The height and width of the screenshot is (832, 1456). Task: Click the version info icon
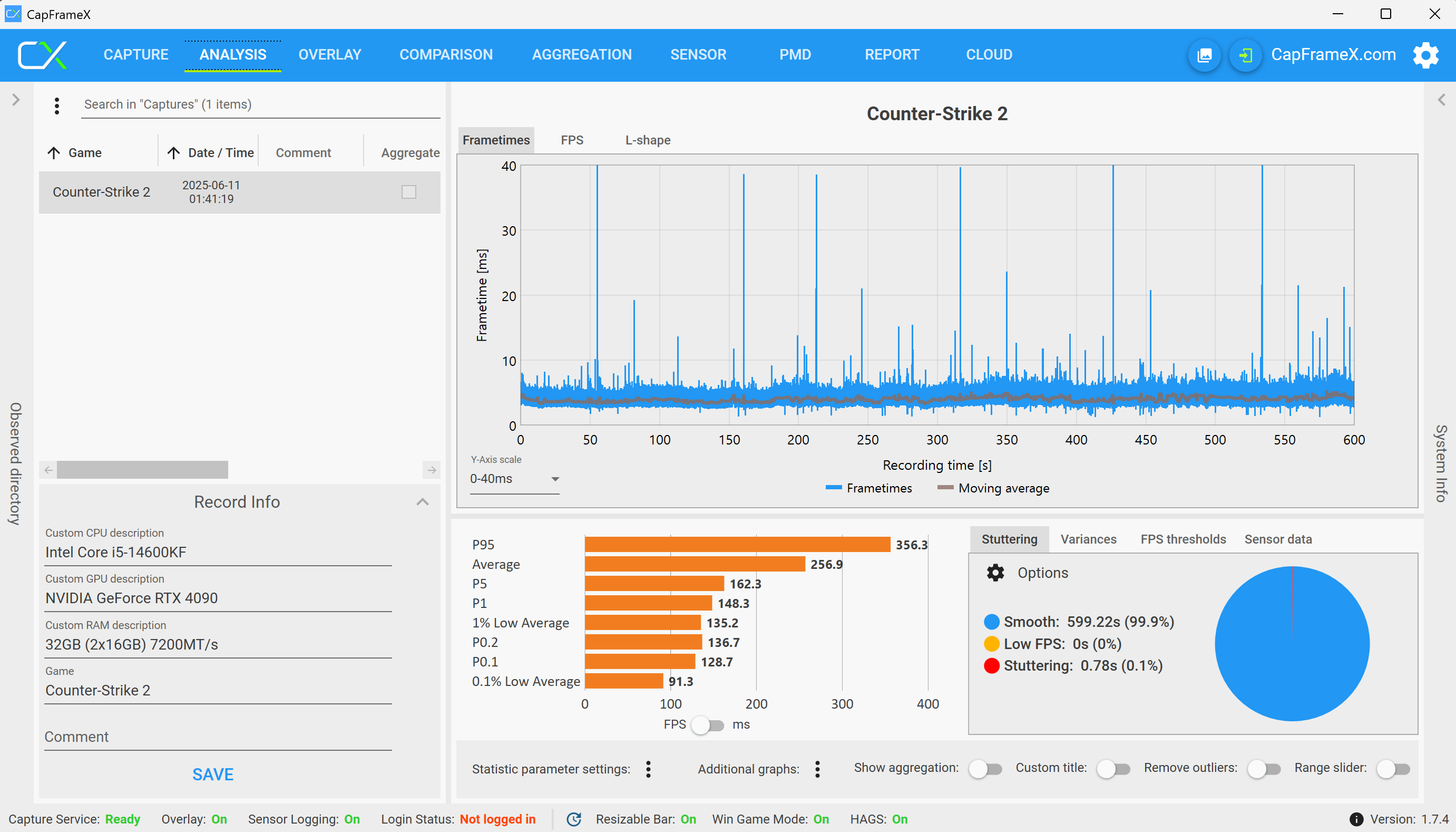[1356, 819]
